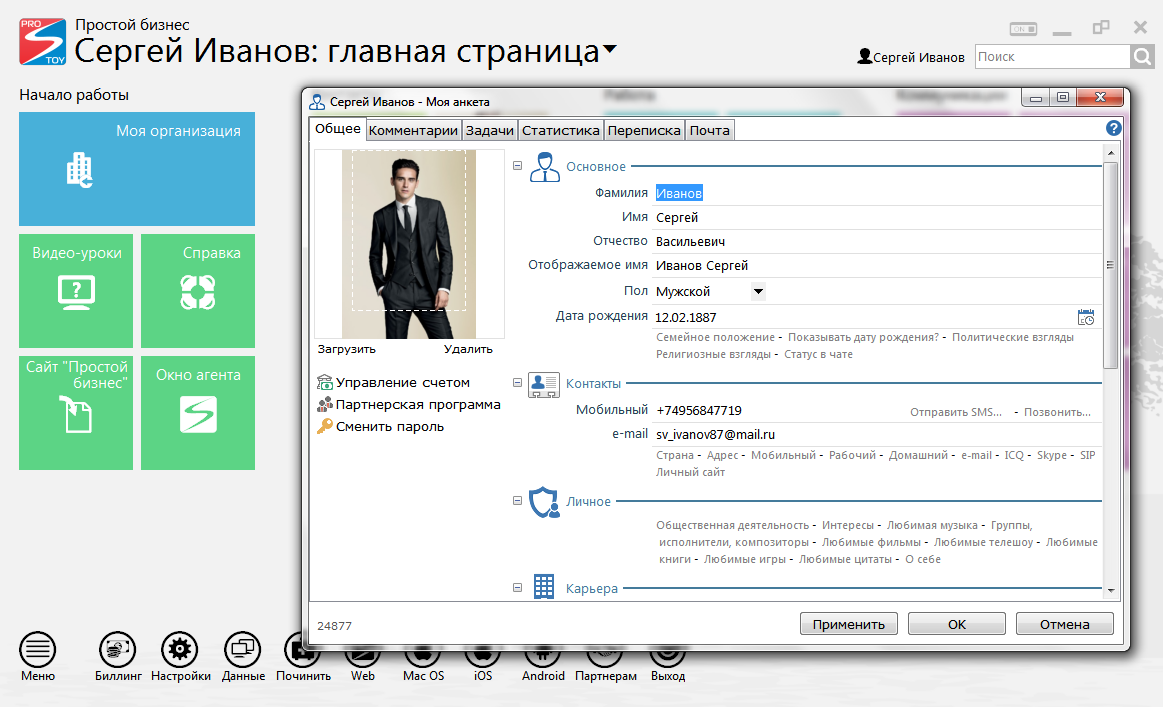
Task: Click the Отчество input field
Action: coord(876,242)
